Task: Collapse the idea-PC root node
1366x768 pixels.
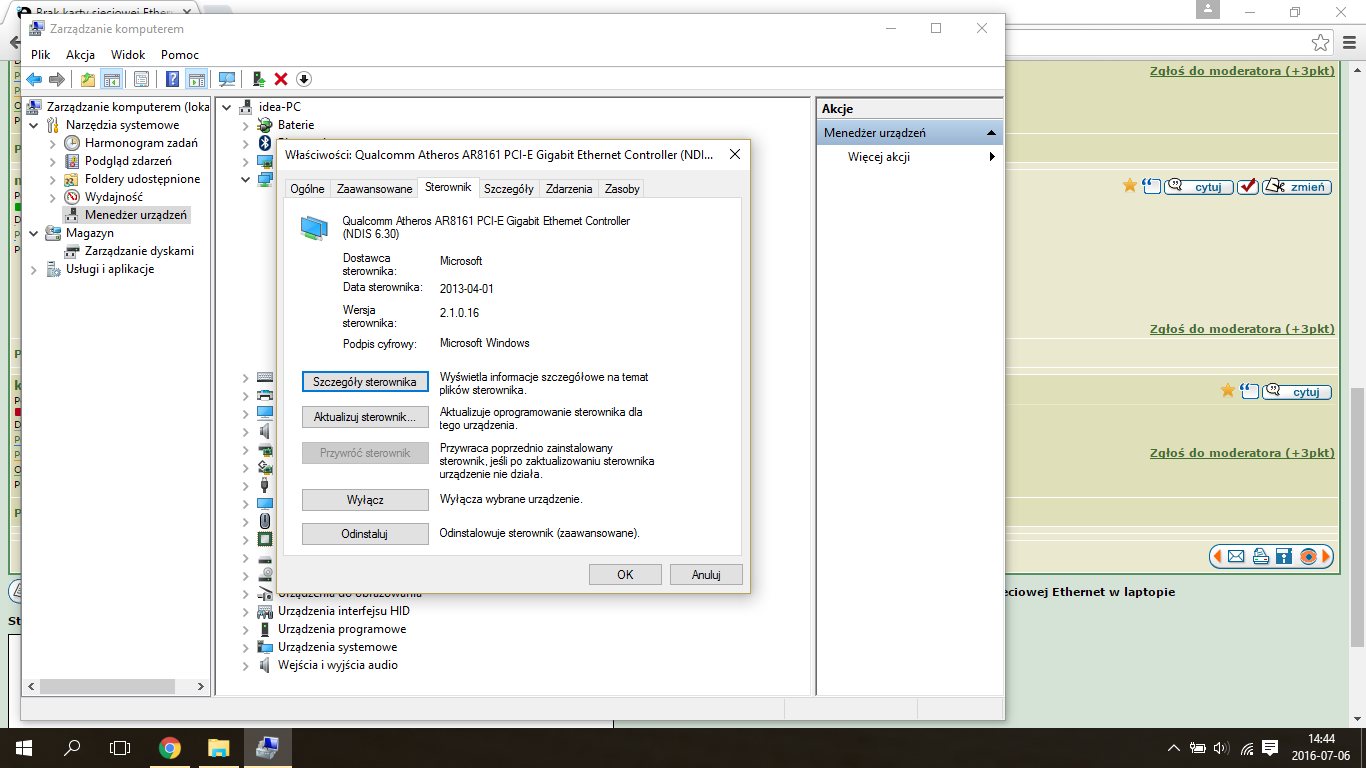Action: tap(227, 107)
